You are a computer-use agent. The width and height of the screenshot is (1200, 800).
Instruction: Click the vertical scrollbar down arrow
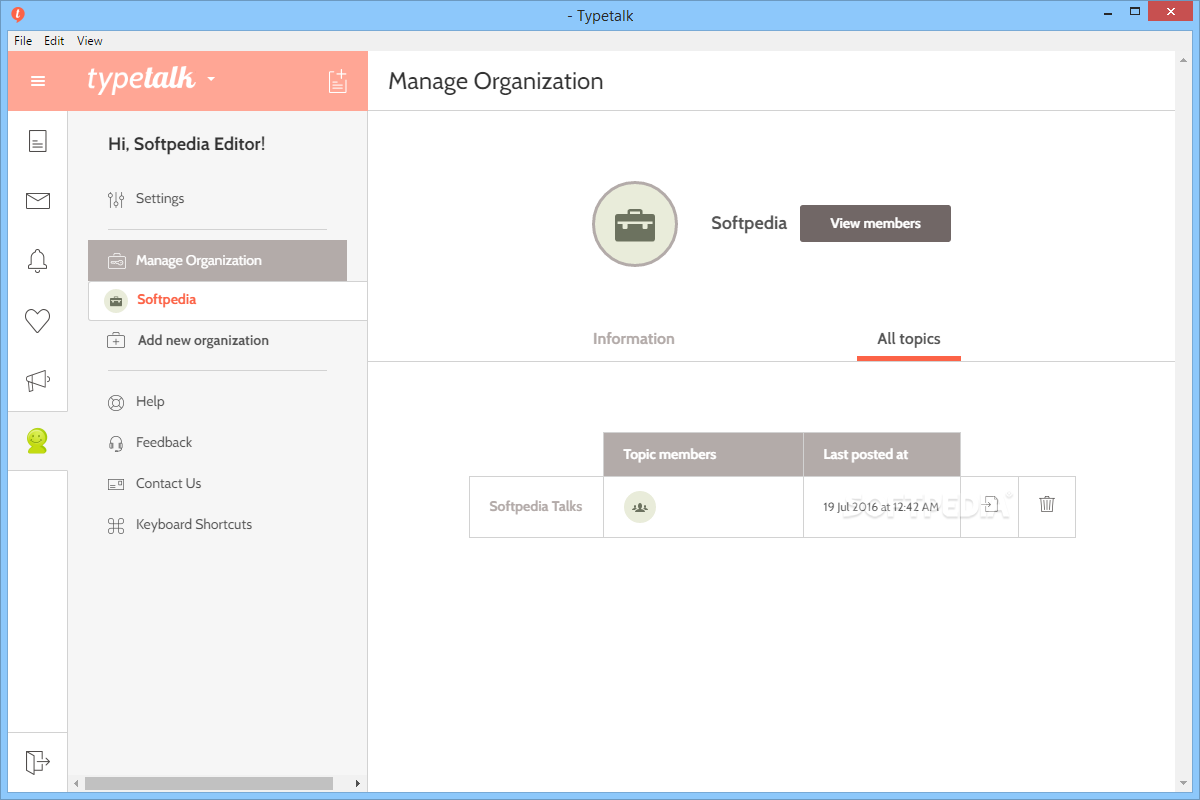click(x=1182, y=784)
